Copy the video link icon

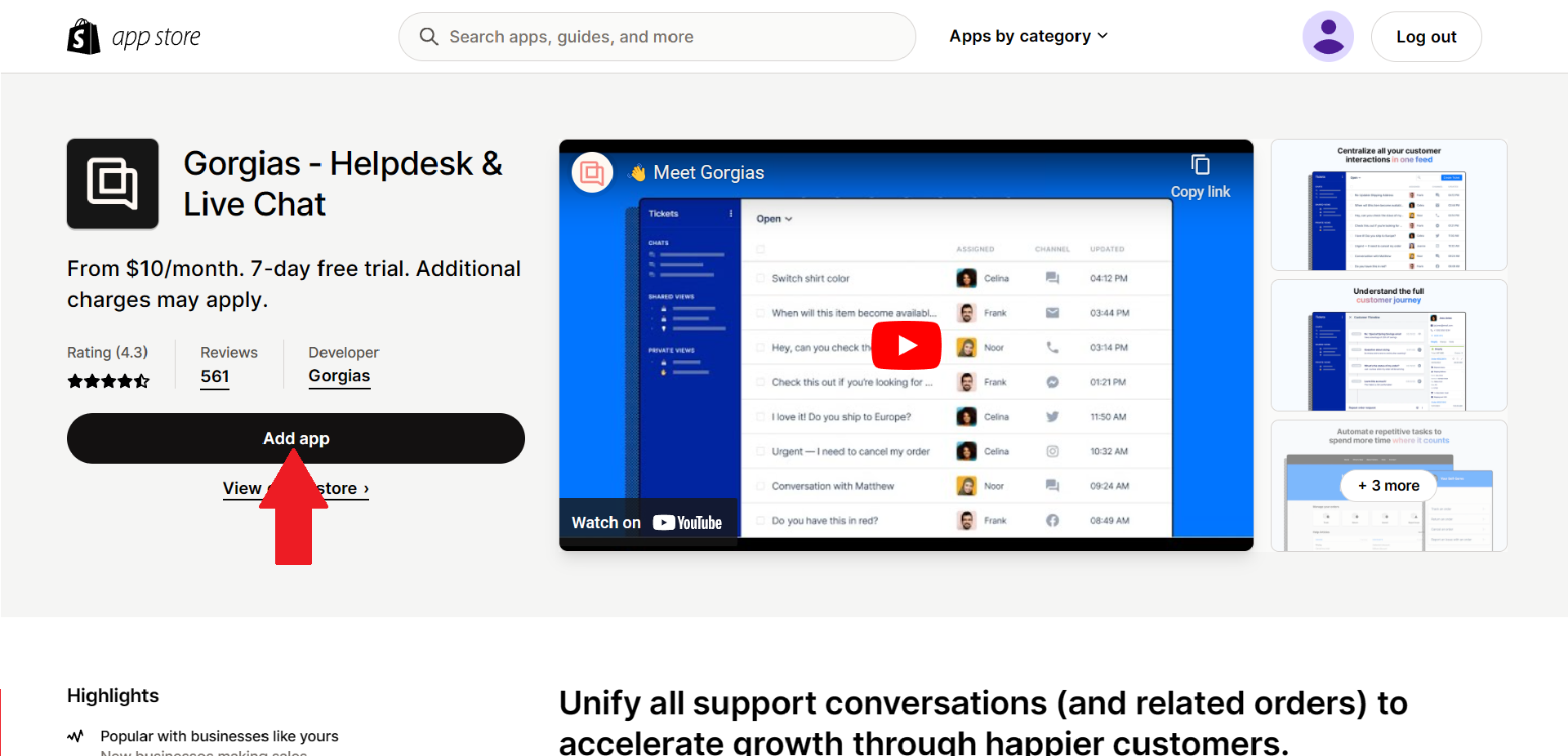point(1200,165)
